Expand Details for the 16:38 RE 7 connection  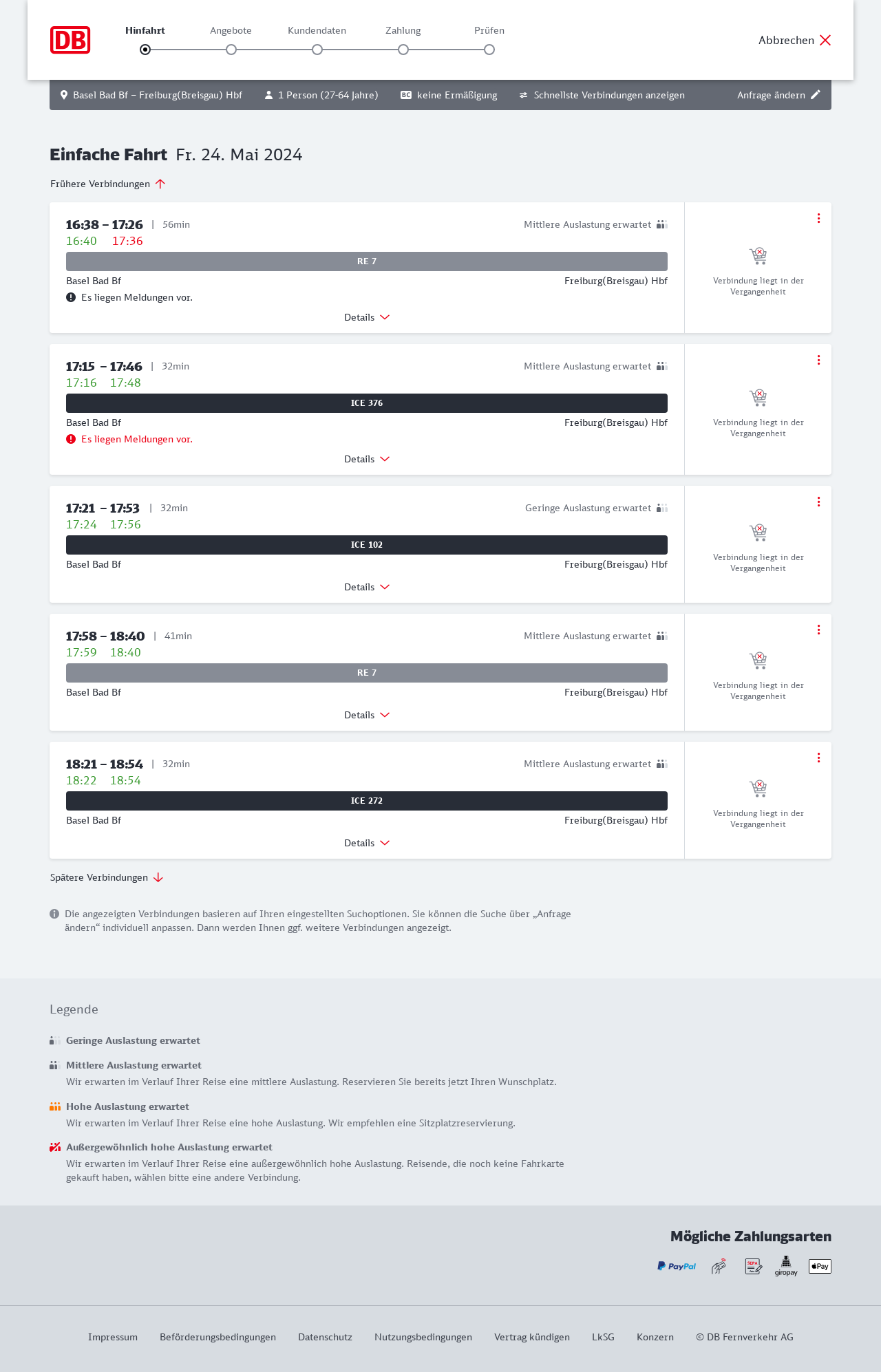pyautogui.click(x=367, y=317)
